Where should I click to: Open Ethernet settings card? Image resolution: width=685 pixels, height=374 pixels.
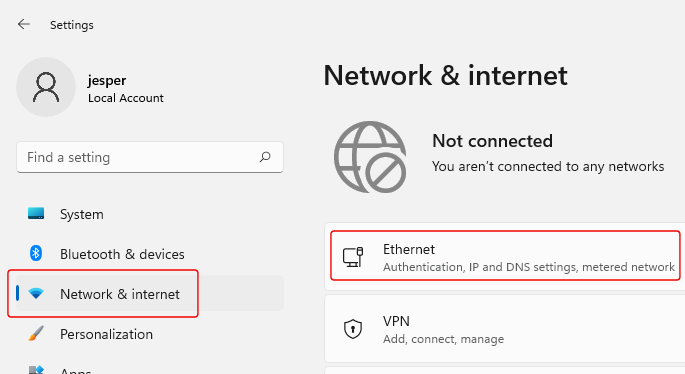(x=505, y=256)
